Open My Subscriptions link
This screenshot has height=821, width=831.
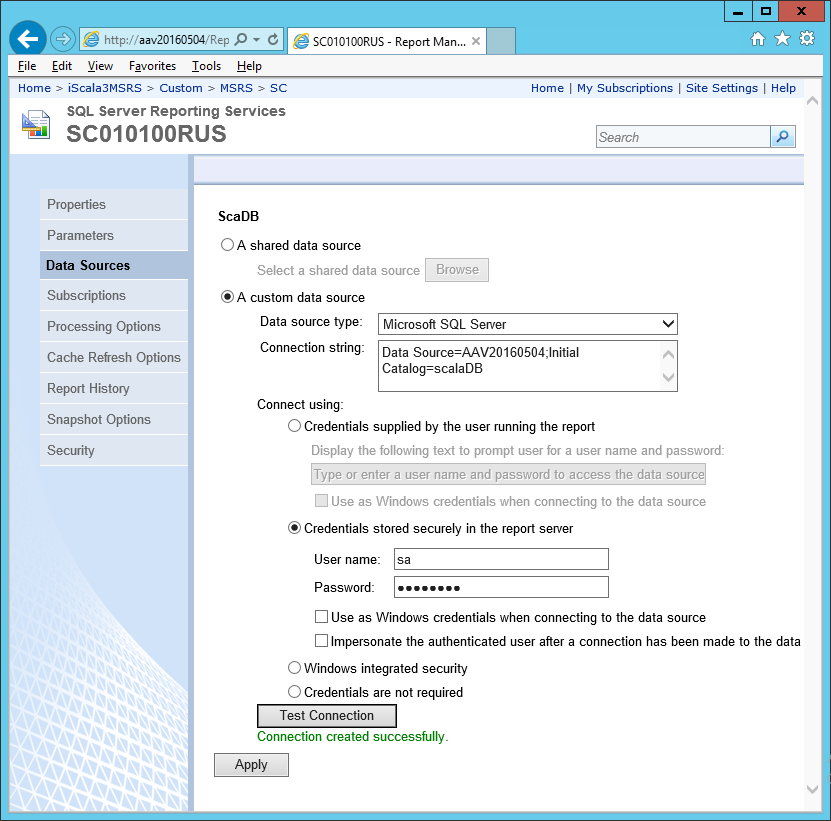tap(625, 88)
